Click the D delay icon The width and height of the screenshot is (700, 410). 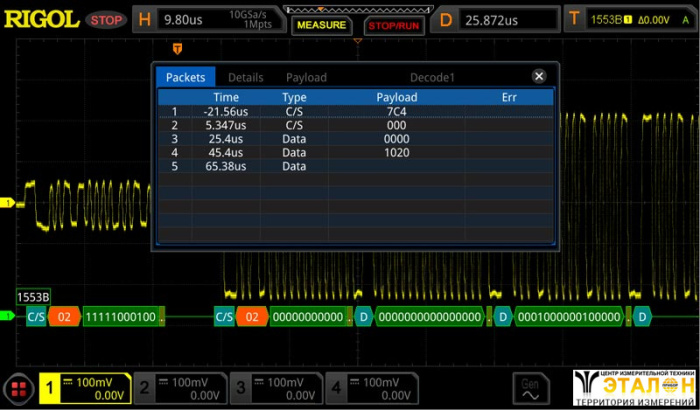[445, 18]
